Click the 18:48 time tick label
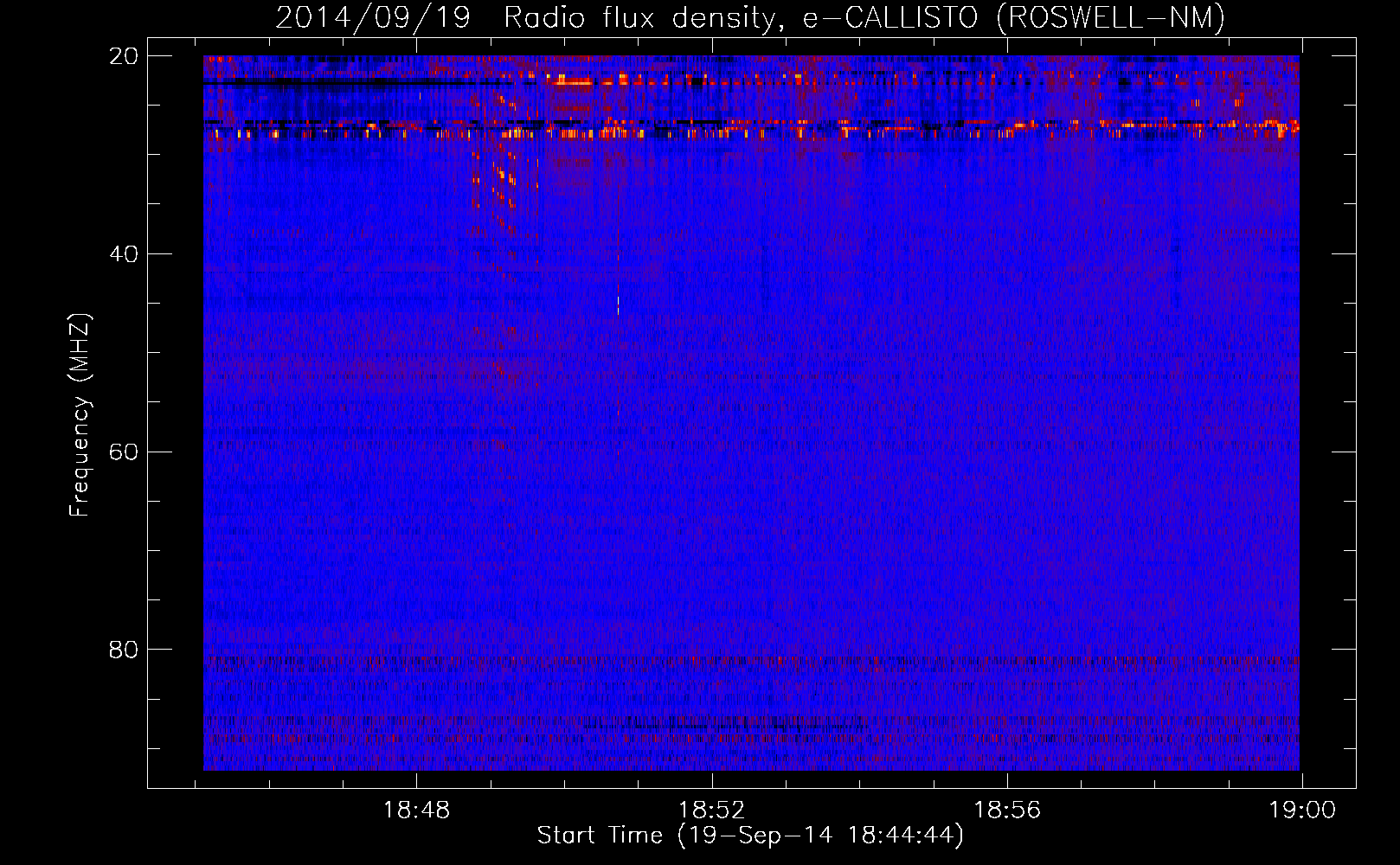 pos(417,811)
